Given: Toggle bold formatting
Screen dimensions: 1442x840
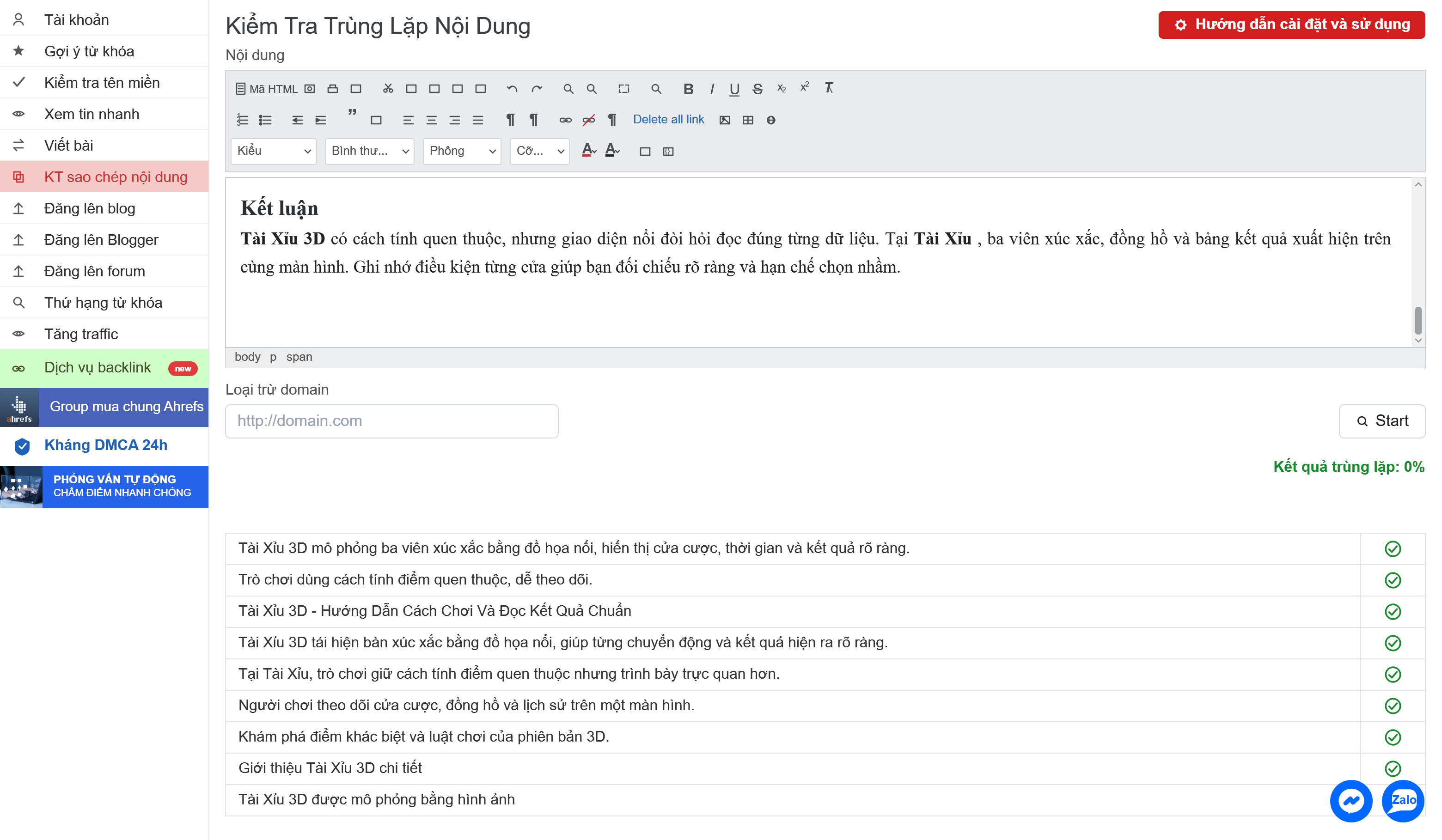Looking at the screenshot, I should pyautogui.click(x=688, y=89).
